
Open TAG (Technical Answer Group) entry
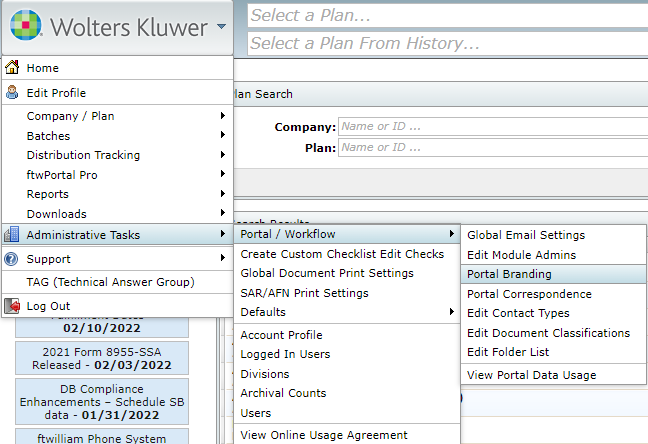pos(117,282)
